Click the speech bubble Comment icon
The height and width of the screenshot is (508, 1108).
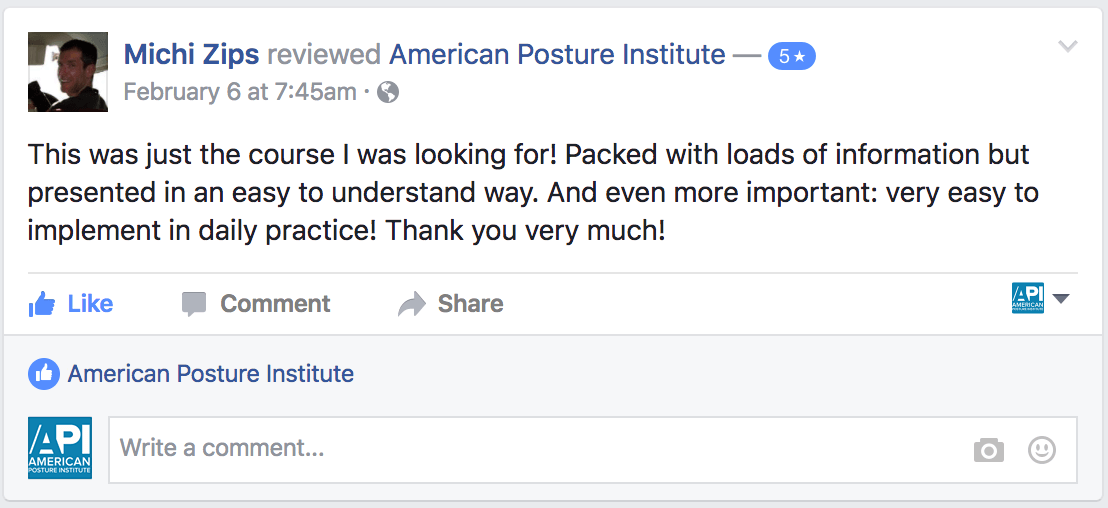pos(194,304)
